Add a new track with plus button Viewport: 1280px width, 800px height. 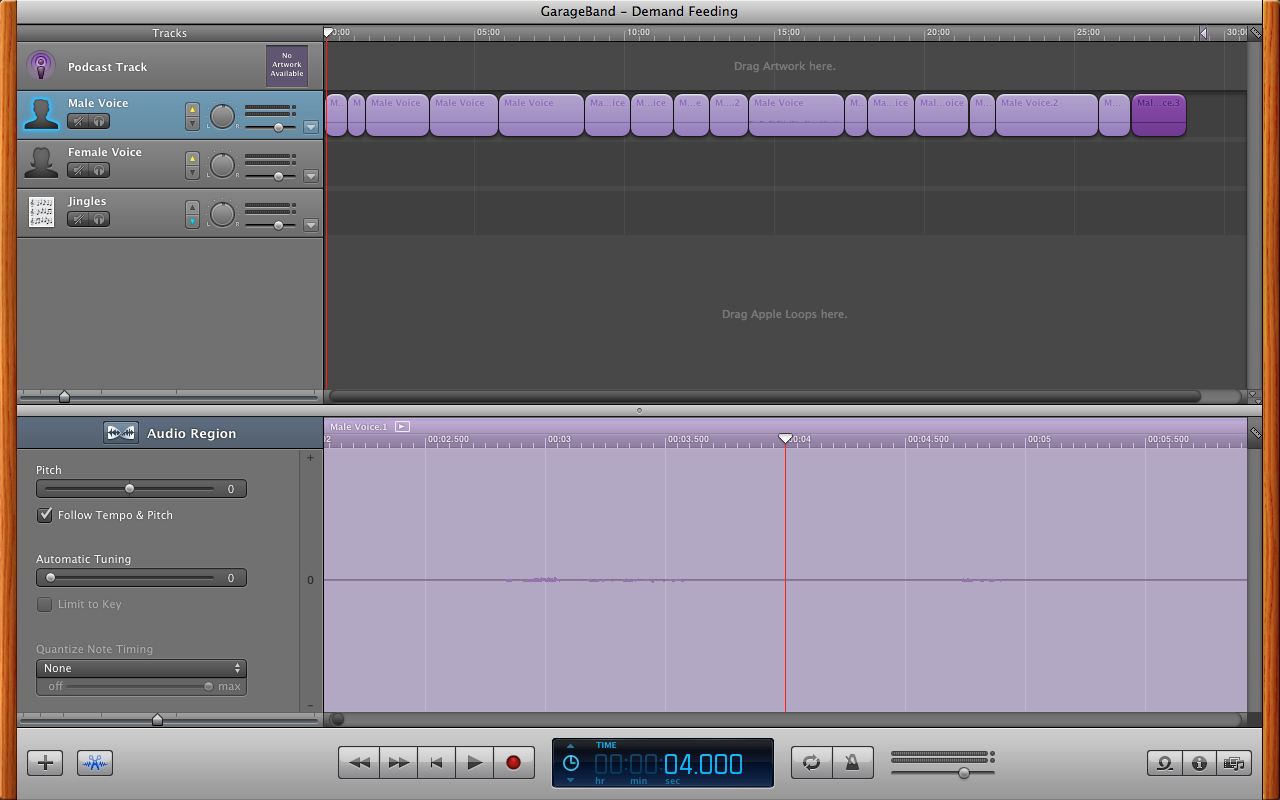45,763
